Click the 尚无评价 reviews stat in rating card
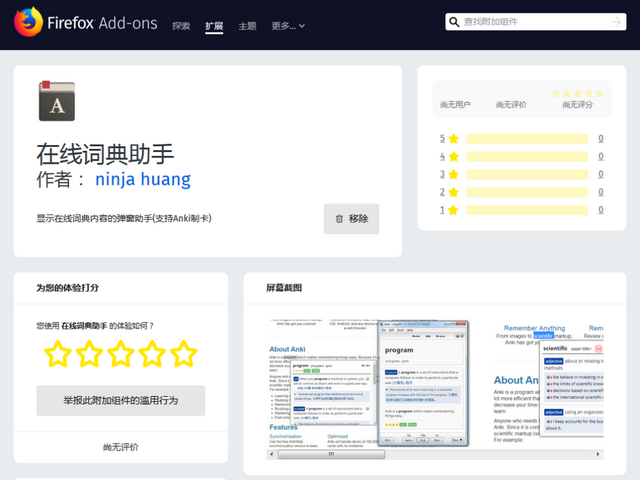This screenshot has height=480, width=640. click(x=511, y=105)
